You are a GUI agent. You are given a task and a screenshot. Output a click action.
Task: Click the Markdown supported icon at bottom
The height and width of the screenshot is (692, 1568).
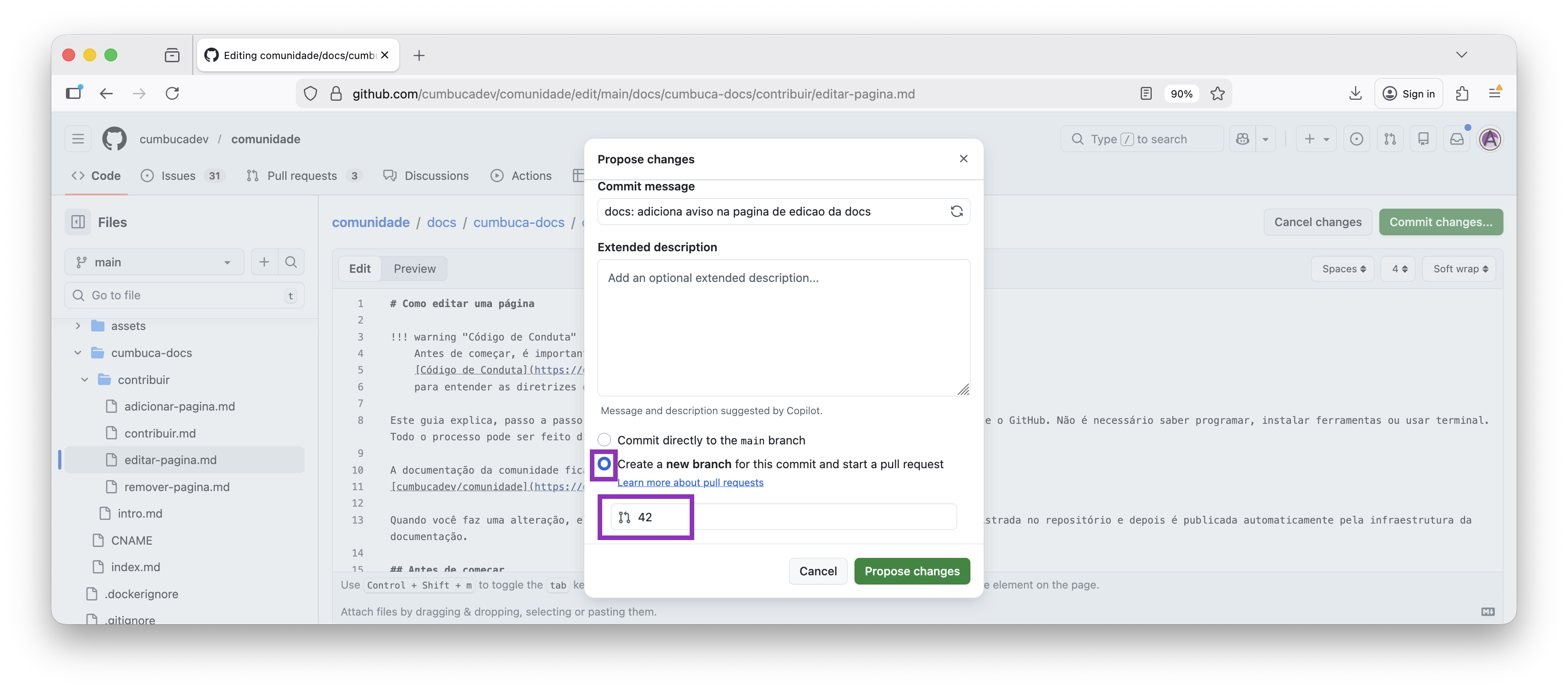(1488, 612)
